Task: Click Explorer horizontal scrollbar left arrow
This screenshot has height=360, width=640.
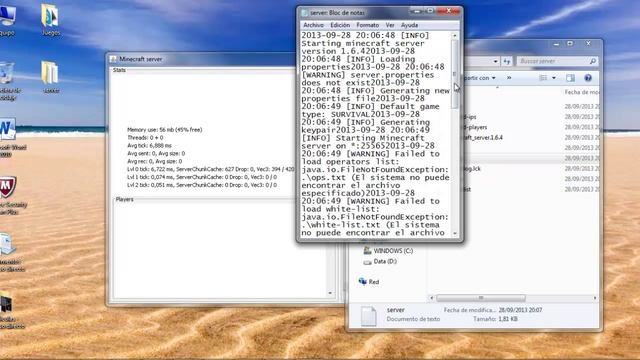Action: (x=432, y=298)
